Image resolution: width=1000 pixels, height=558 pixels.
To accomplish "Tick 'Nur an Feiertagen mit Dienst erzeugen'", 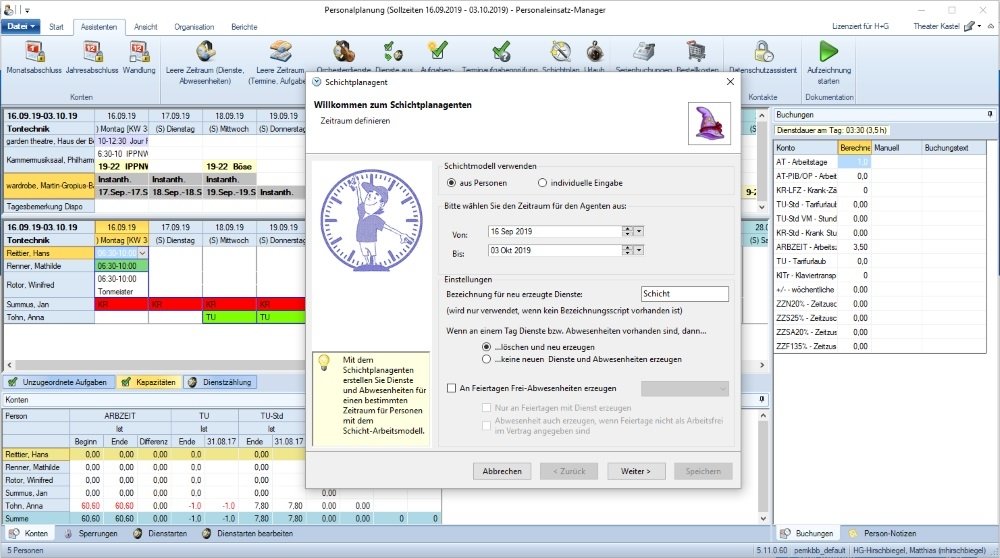I will click(x=487, y=407).
